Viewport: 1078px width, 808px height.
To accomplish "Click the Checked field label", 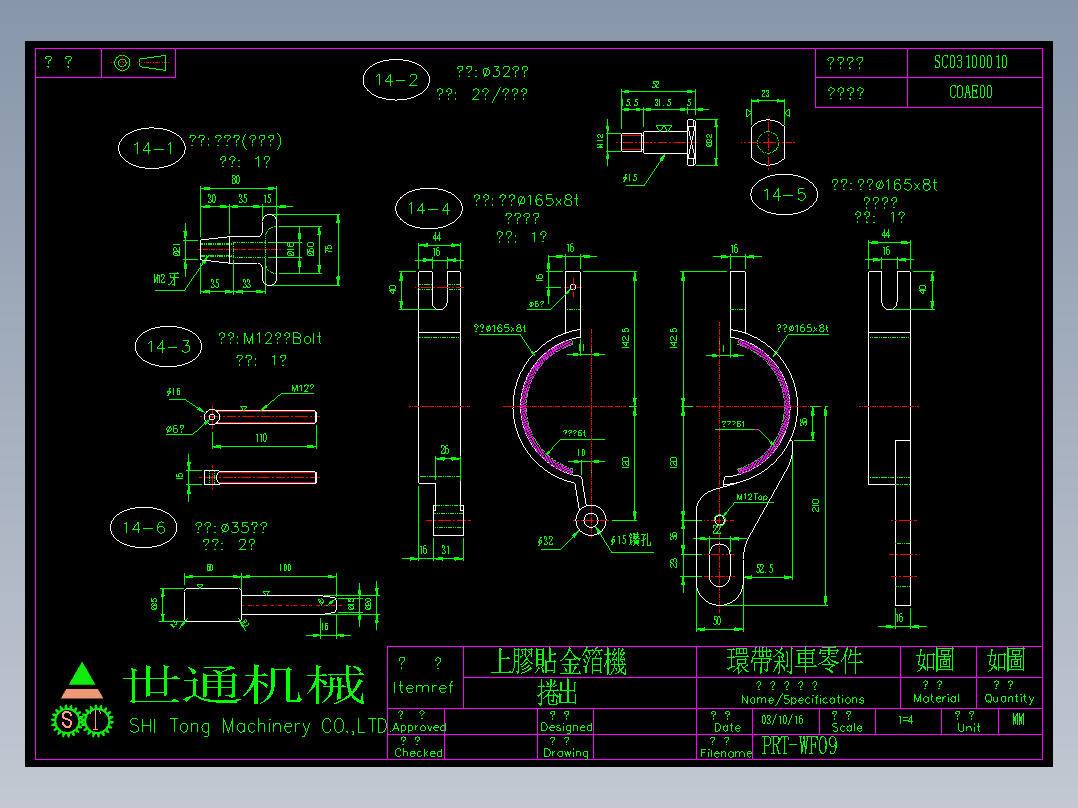I will [418, 753].
